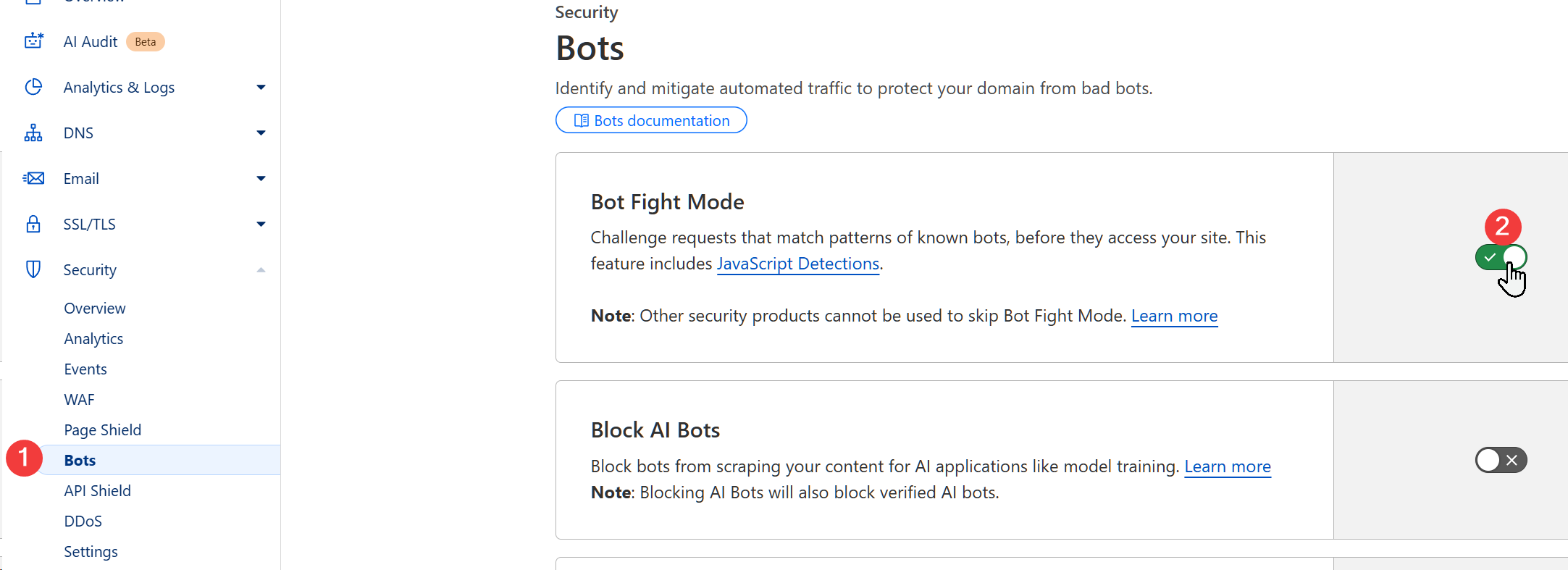Collapse the Security section arrow
This screenshot has height=570, width=1568.
click(261, 270)
